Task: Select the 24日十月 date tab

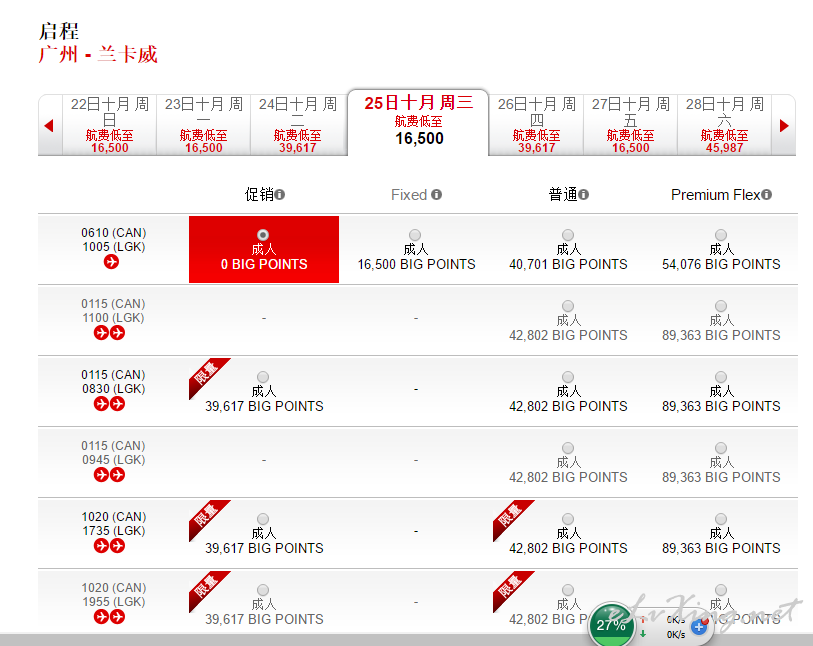Action: click(298, 125)
